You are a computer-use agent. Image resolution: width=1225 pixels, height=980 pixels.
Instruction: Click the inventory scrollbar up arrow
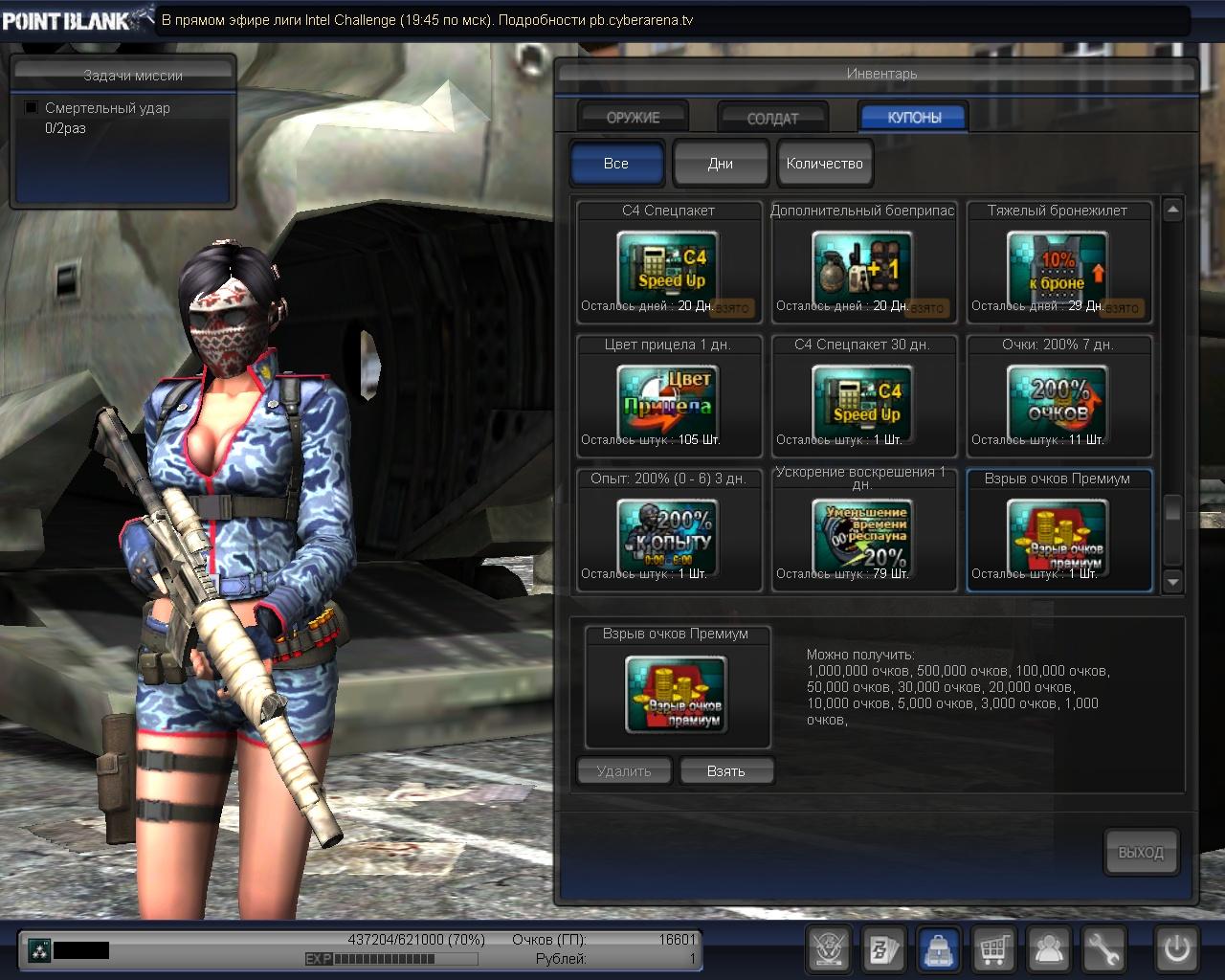click(1172, 209)
